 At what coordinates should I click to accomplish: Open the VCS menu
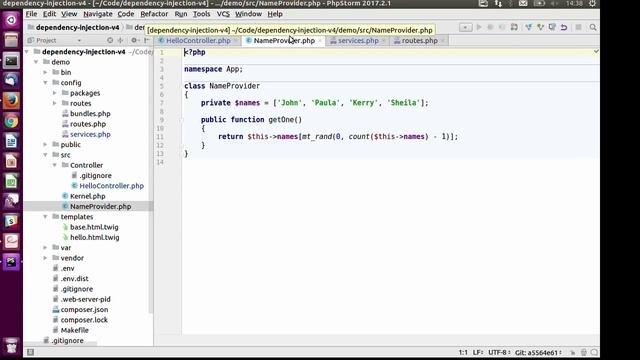[x=223, y=14]
